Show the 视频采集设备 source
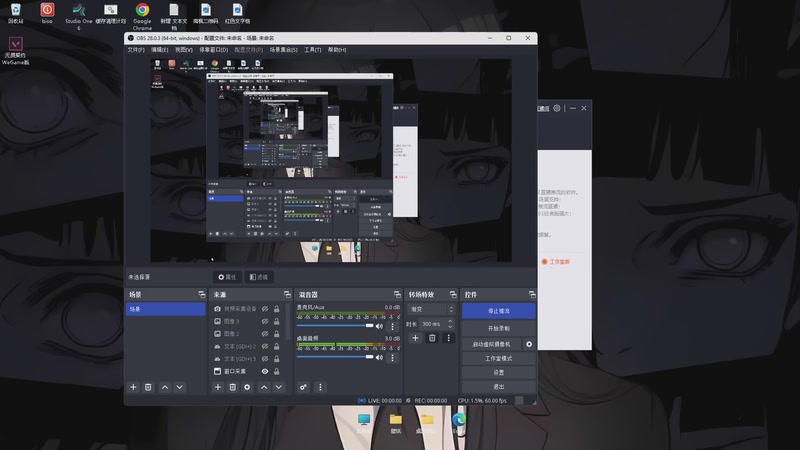The image size is (800, 450). click(265, 309)
